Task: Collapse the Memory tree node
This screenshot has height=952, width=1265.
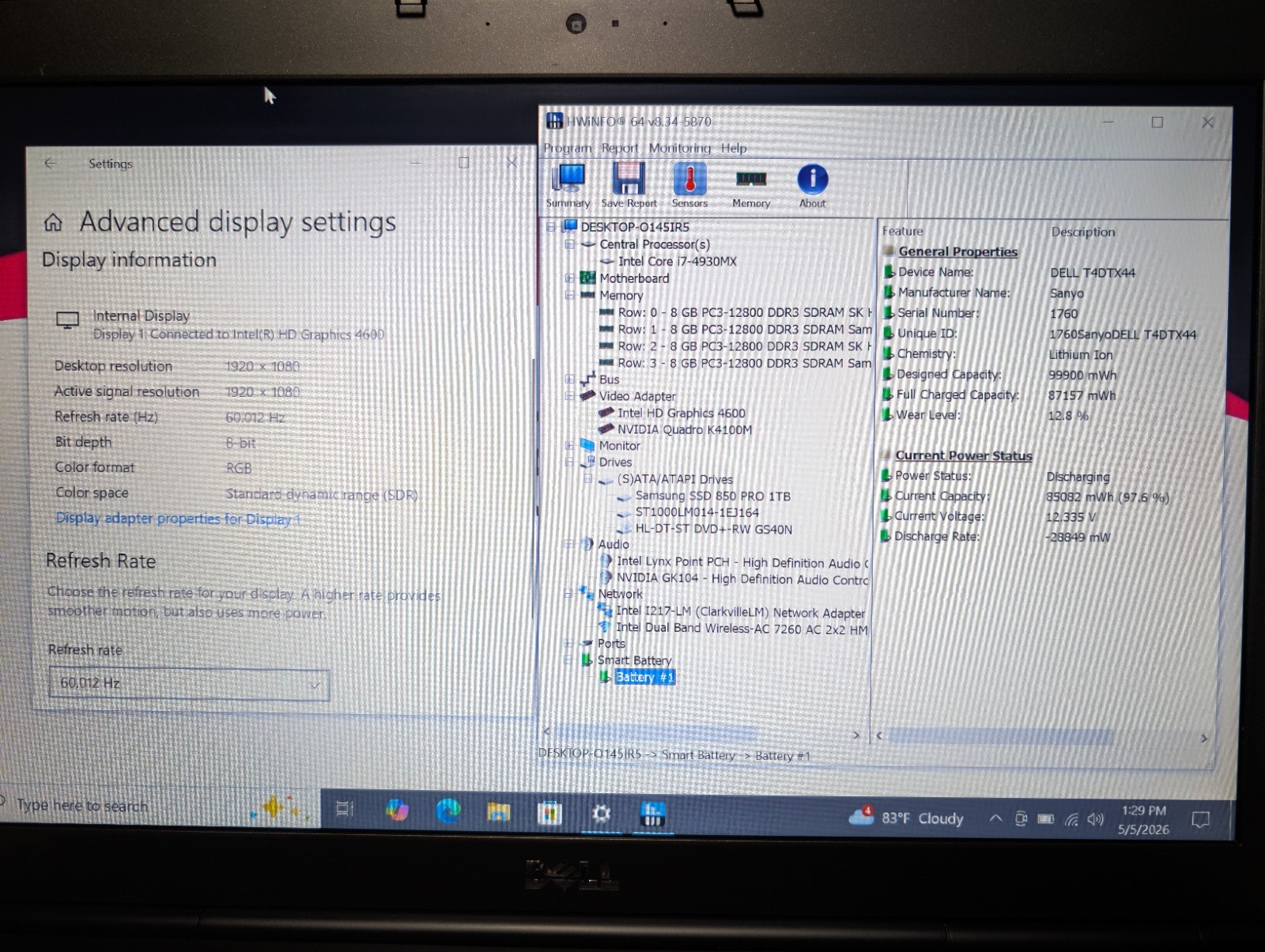Action: pos(570,295)
